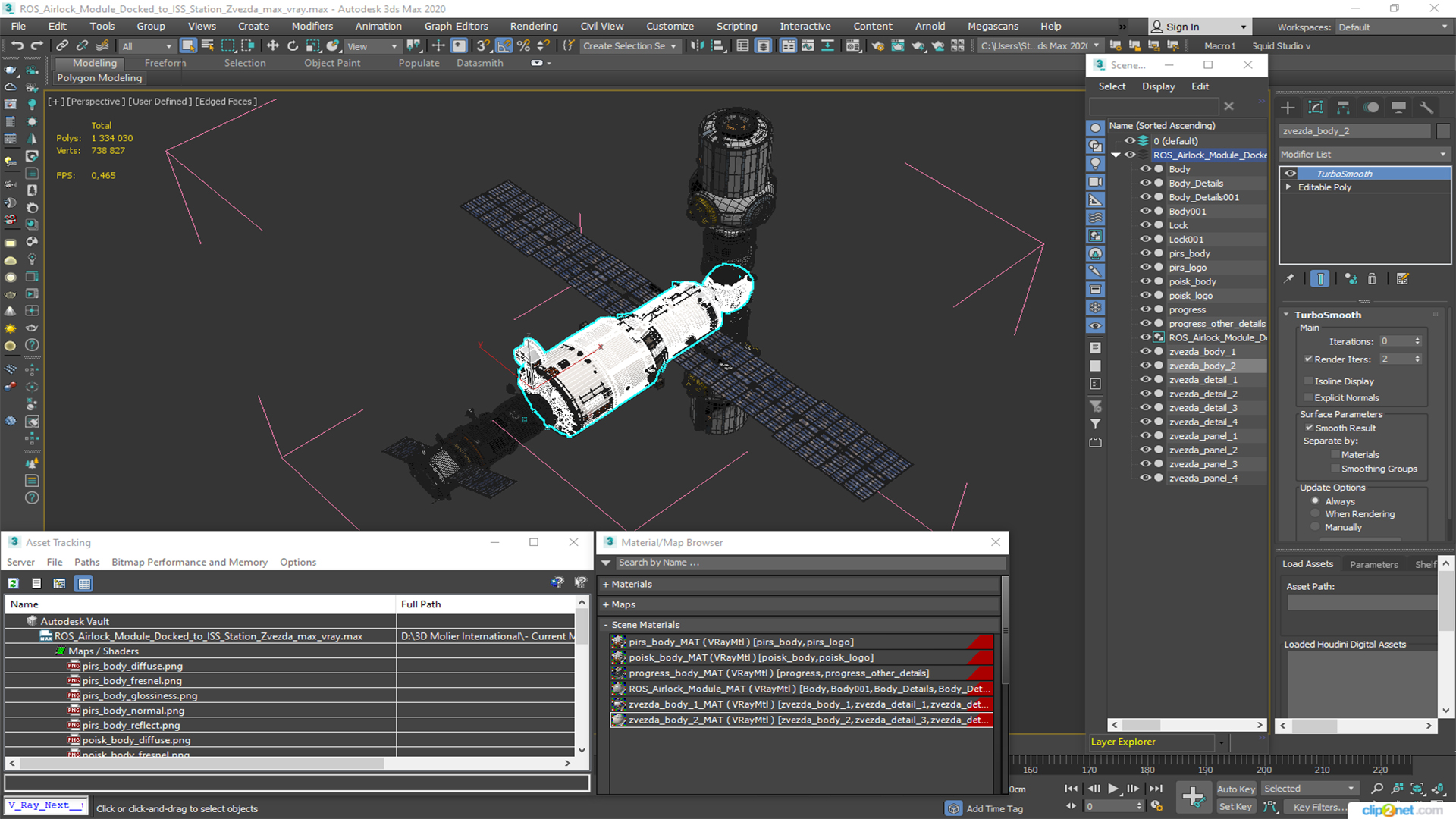Open the selection filter All dropdown

point(147,46)
